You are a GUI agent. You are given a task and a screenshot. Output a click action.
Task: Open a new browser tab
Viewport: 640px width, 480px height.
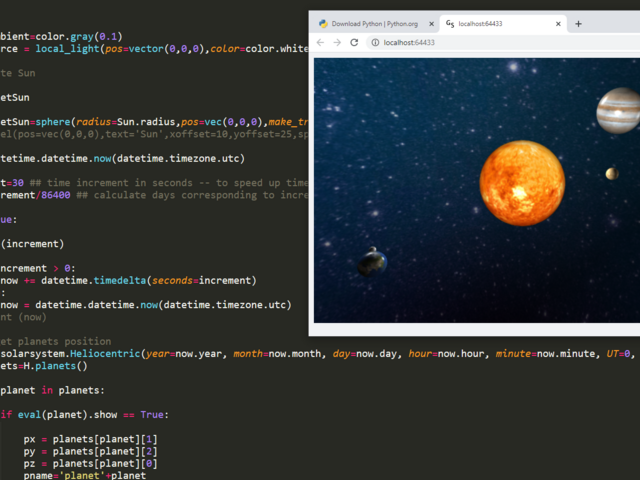click(579, 23)
